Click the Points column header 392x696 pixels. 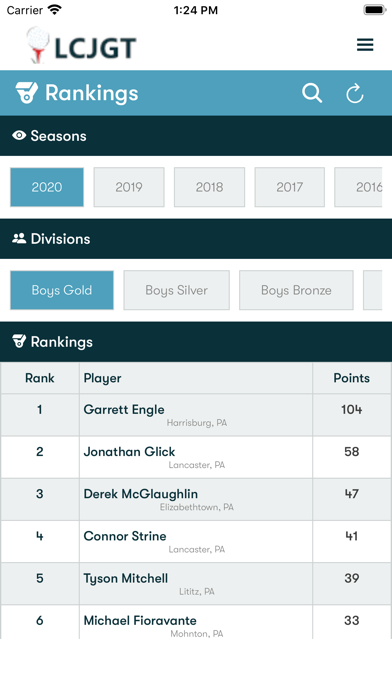pos(352,378)
